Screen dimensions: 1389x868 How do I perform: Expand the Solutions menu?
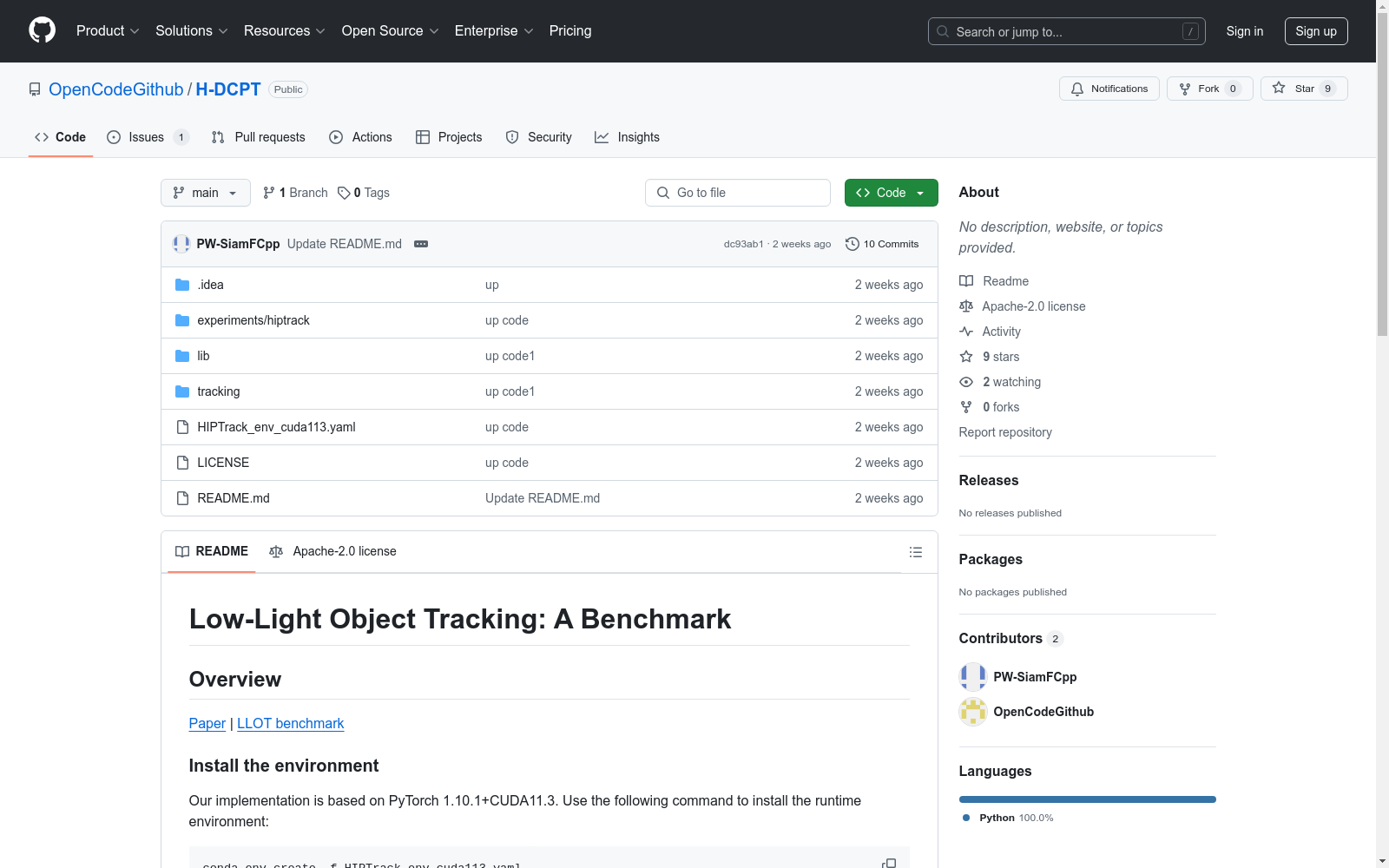192,31
